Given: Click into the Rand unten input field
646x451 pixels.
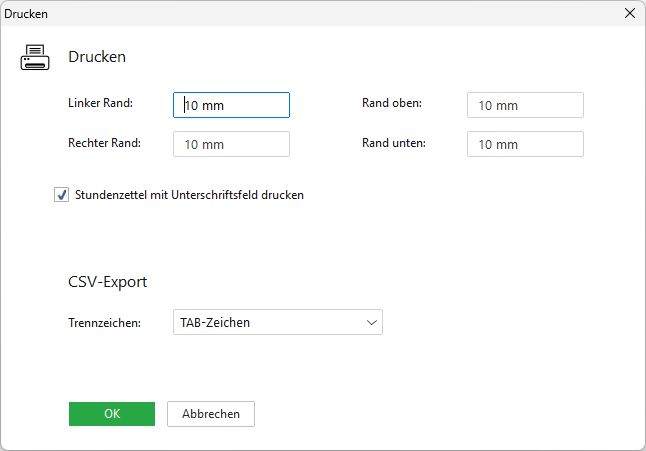Looking at the screenshot, I should point(525,144).
